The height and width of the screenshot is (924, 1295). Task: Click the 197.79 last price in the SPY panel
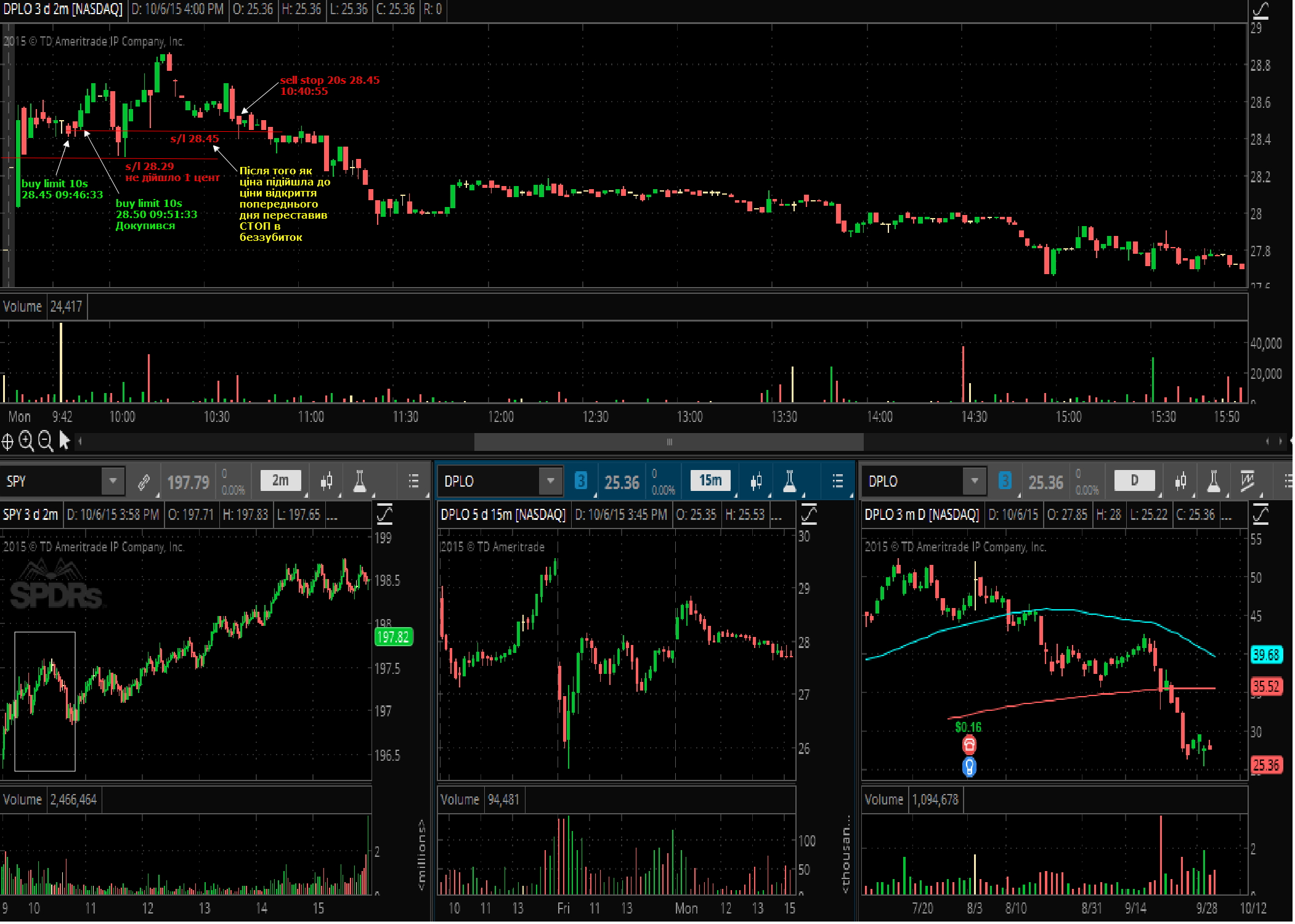(188, 482)
